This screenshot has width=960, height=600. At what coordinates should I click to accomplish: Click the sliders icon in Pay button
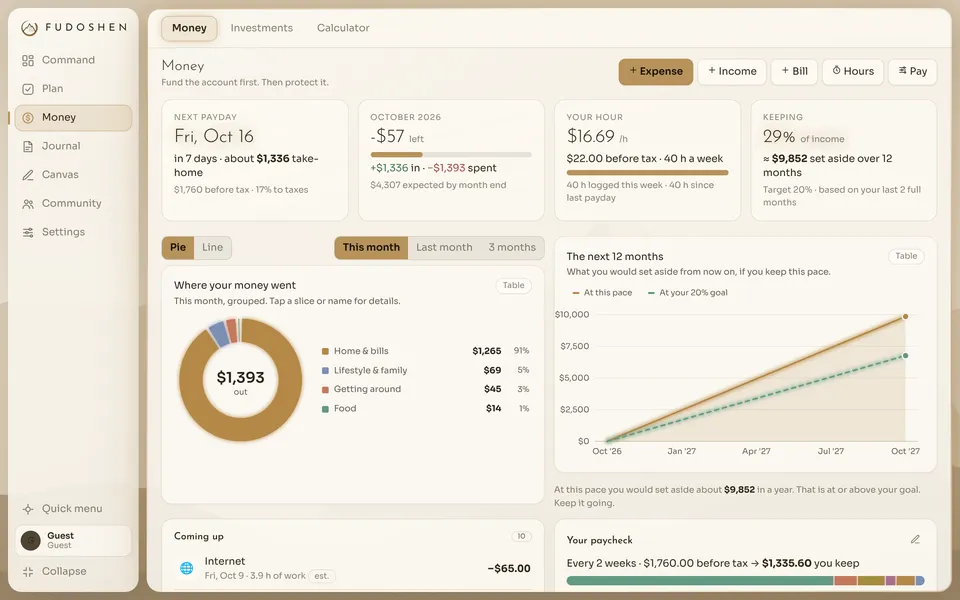point(902,70)
